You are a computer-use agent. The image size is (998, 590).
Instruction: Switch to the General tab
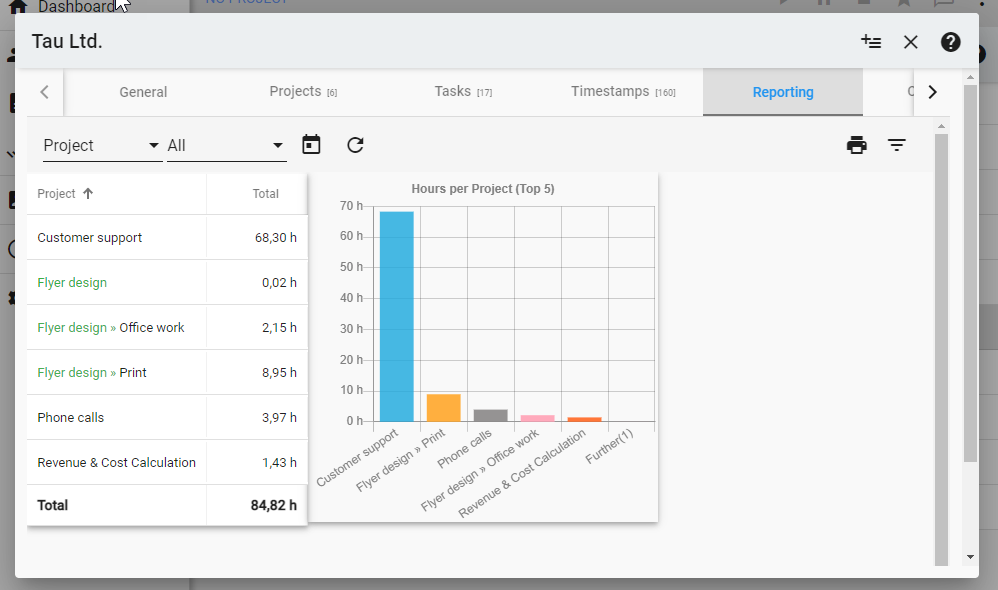(143, 92)
